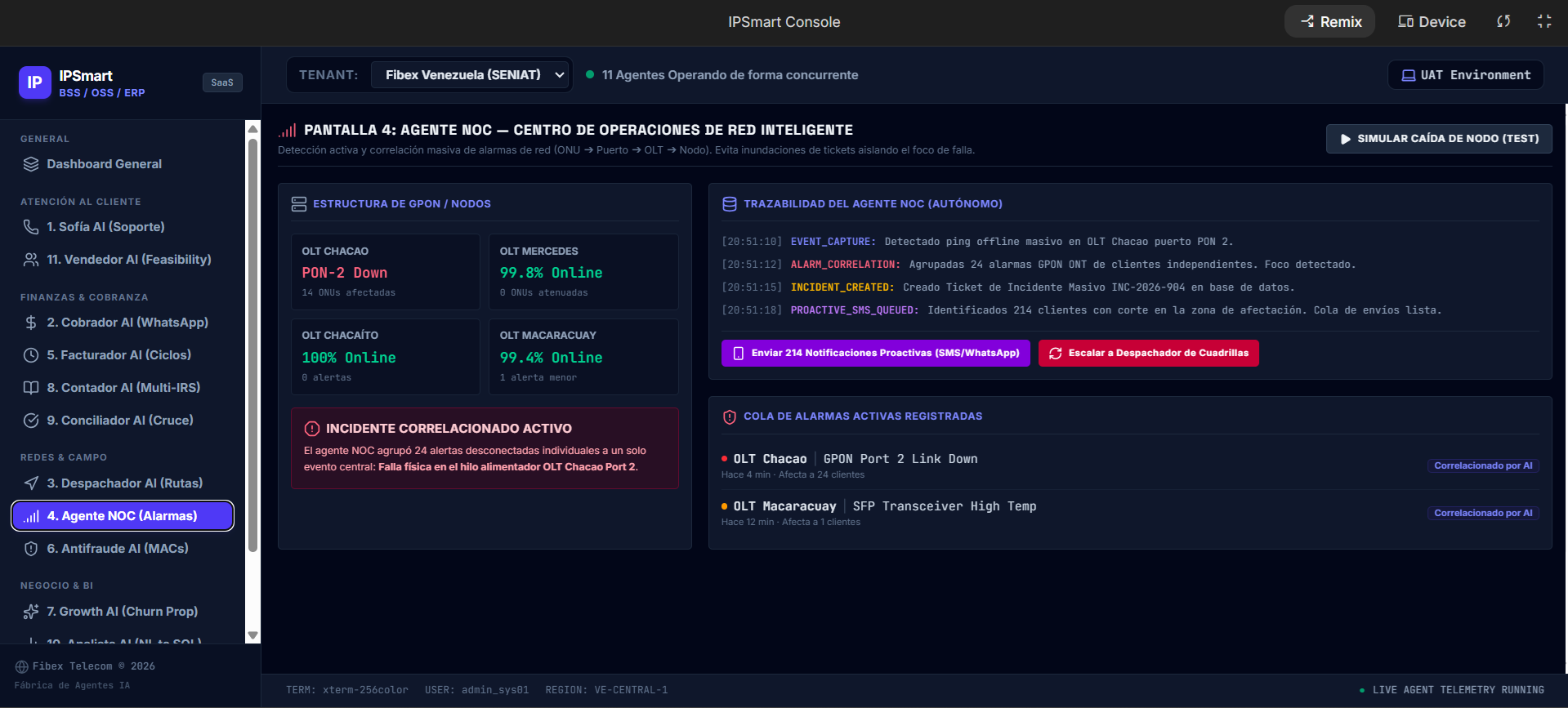Image resolution: width=1568 pixels, height=708 pixels.
Task: Select 8. Contador AI (Multi-IRS)
Action: 123,388
